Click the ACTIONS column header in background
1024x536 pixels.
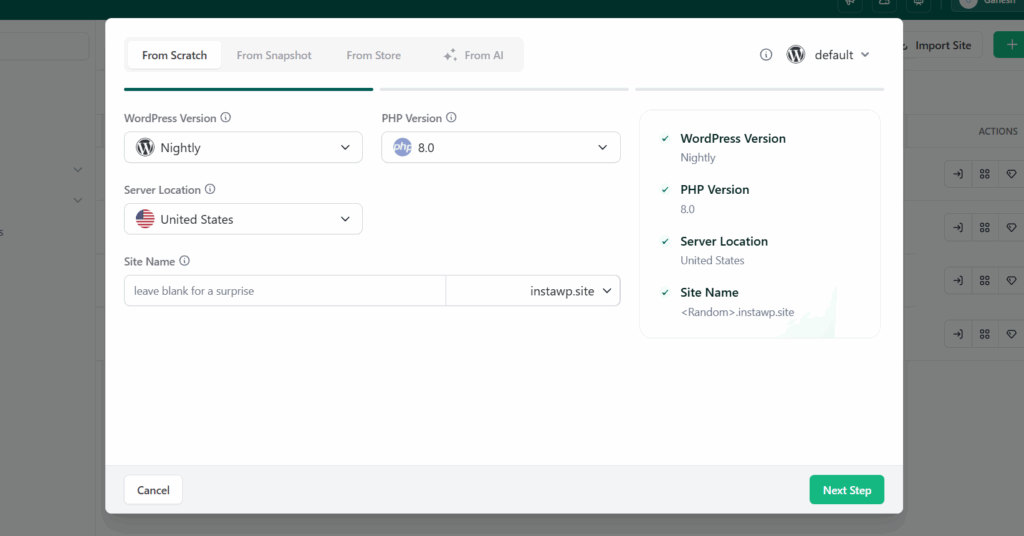tap(998, 131)
